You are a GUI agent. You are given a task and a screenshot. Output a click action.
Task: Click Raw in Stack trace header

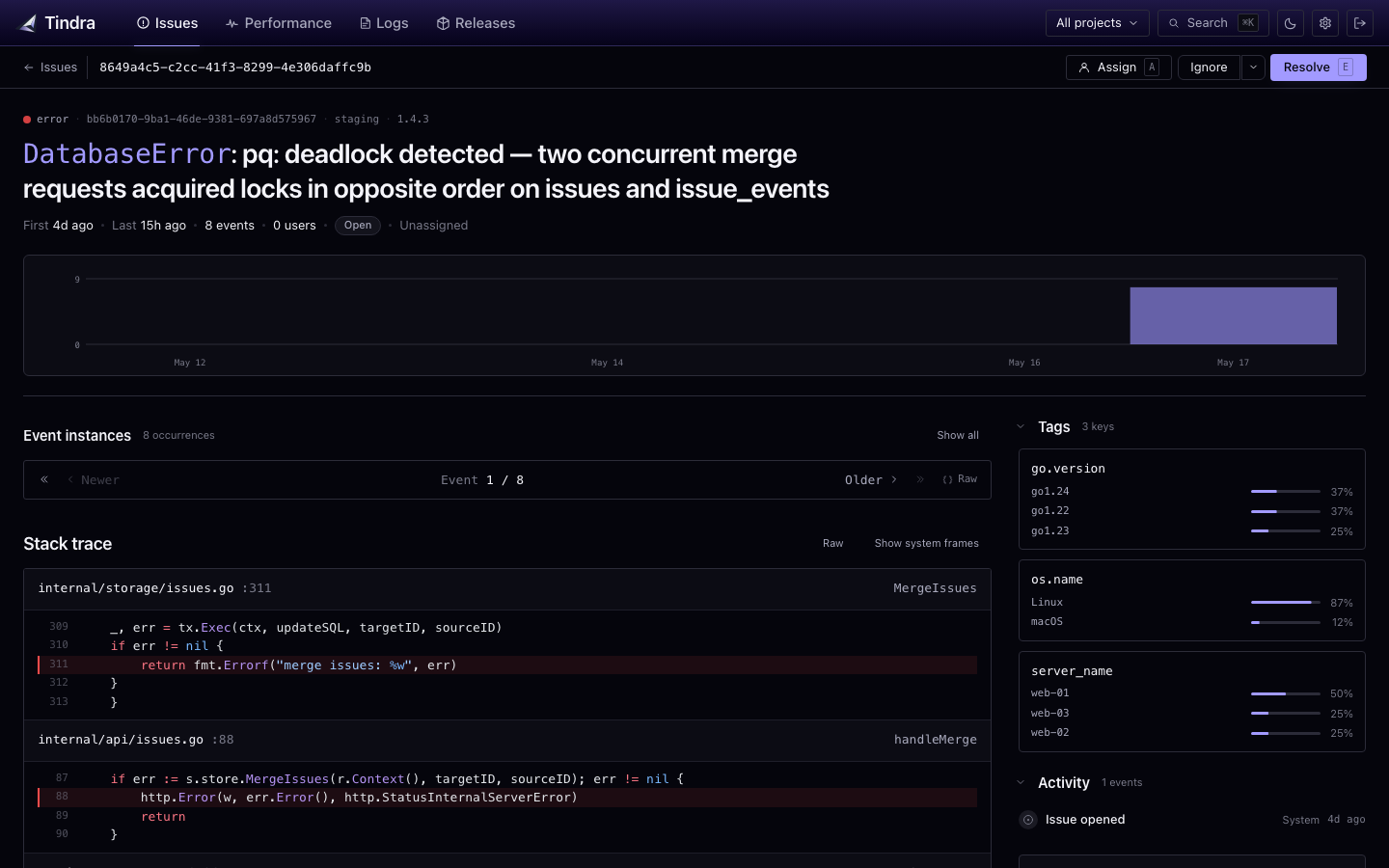tap(833, 544)
